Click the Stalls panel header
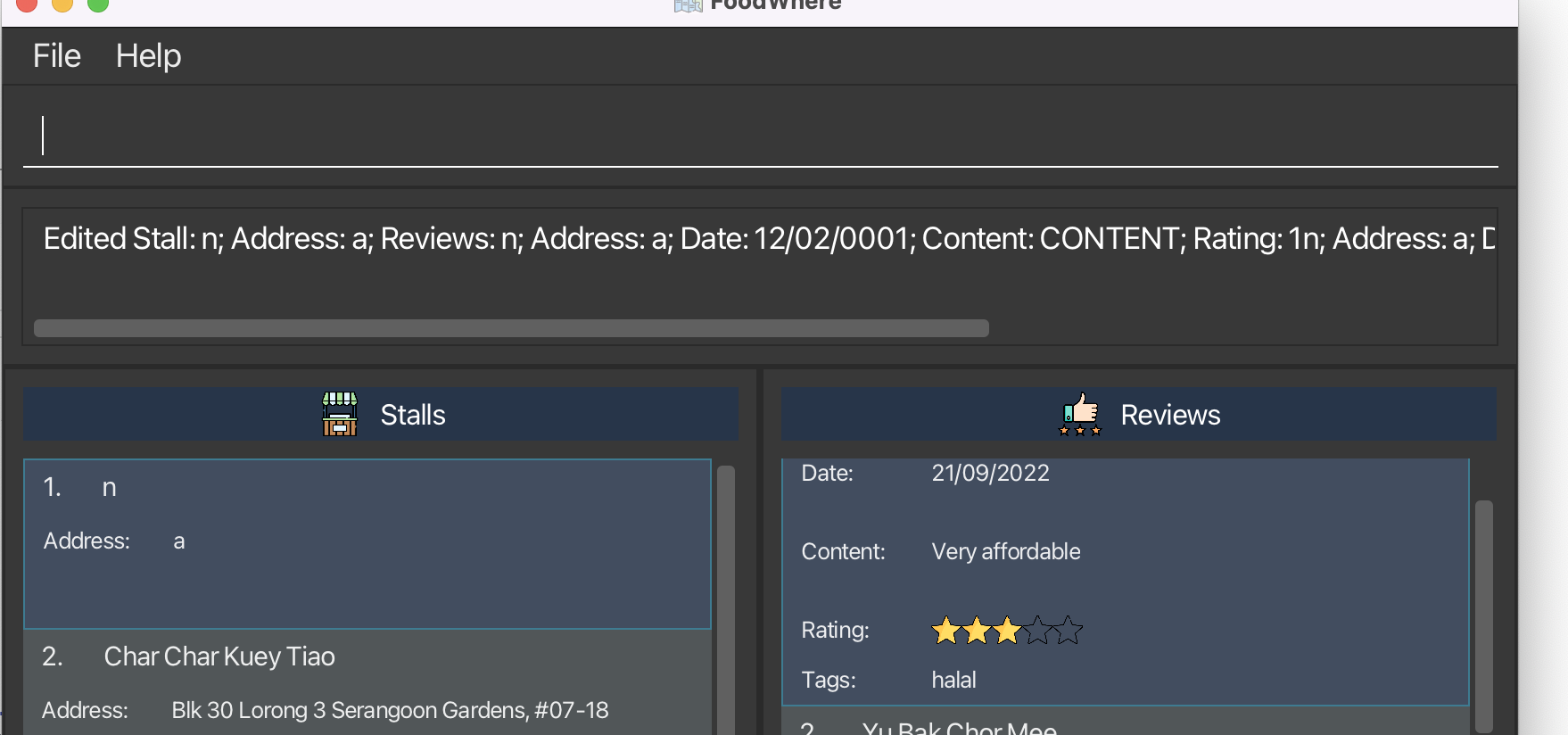 [381, 414]
